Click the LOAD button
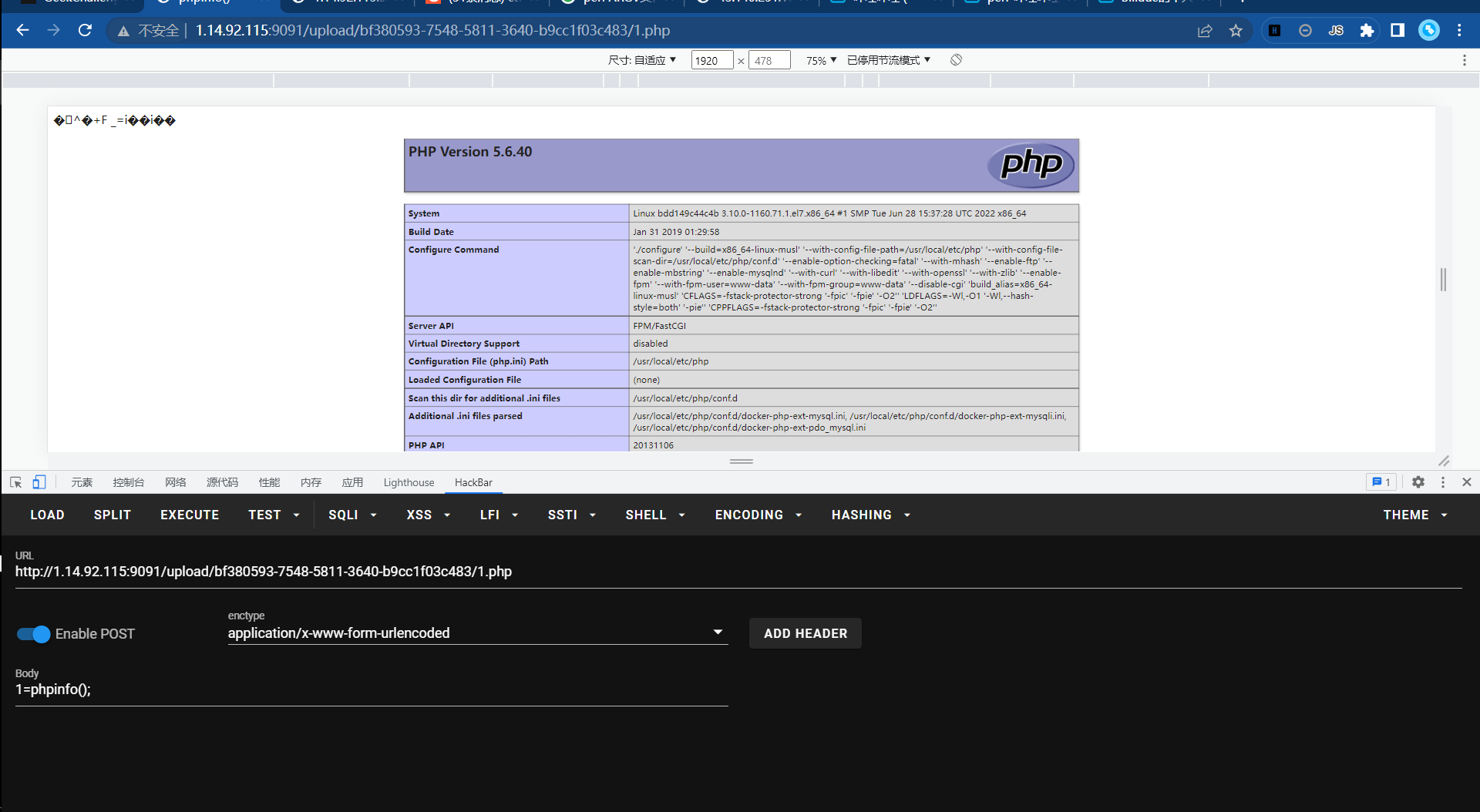This screenshot has height=812, width=1480. (x=47, y=515)
